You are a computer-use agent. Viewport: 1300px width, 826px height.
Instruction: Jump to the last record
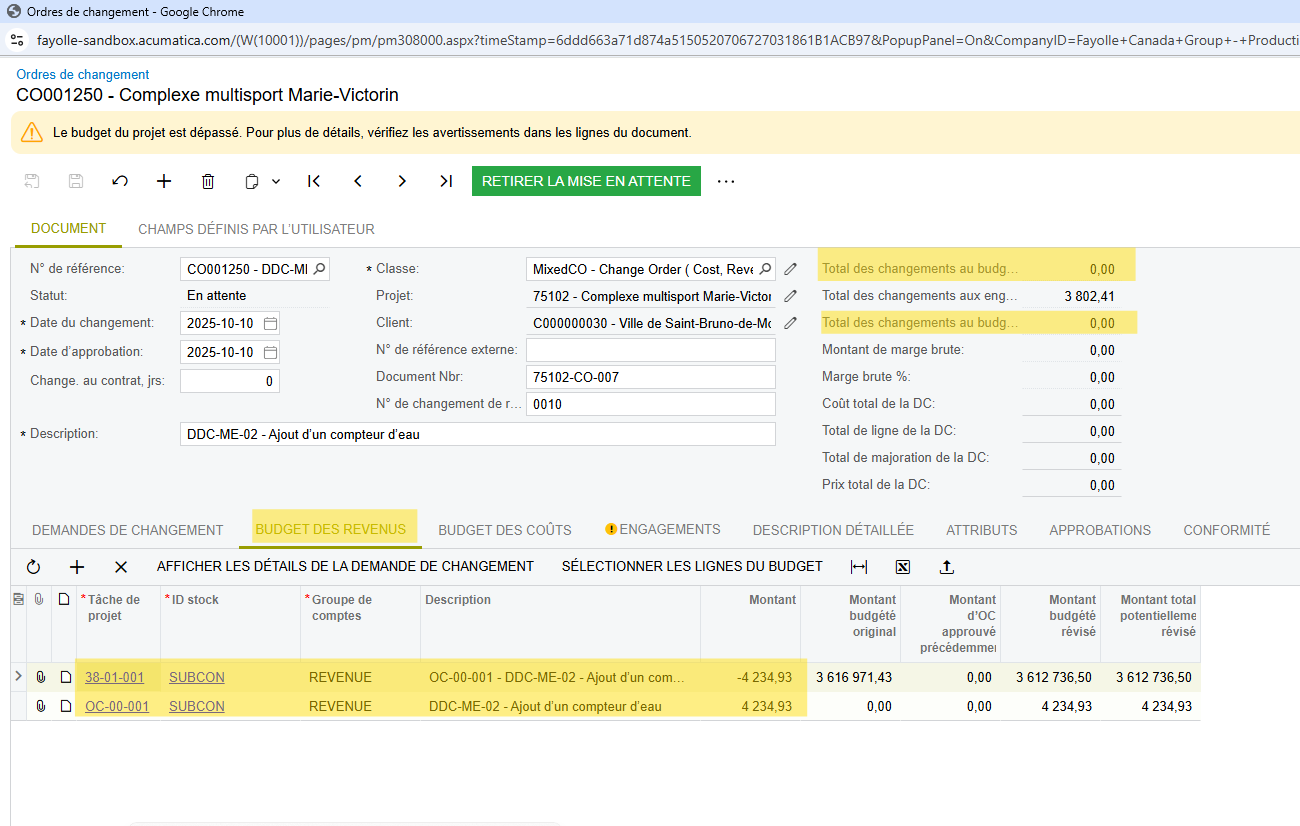446,181
